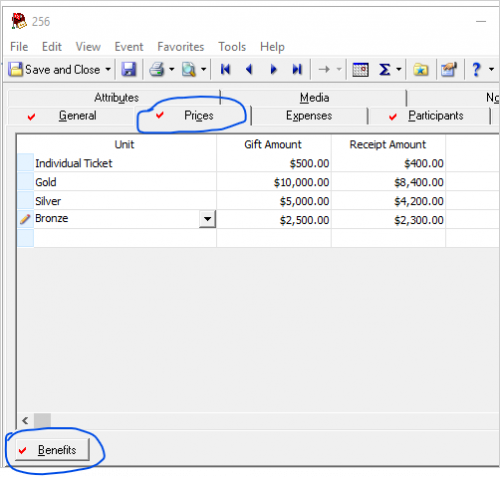Click the horizontal scrollbar thumb
The image size is (500, 477).
coord(42,421)
